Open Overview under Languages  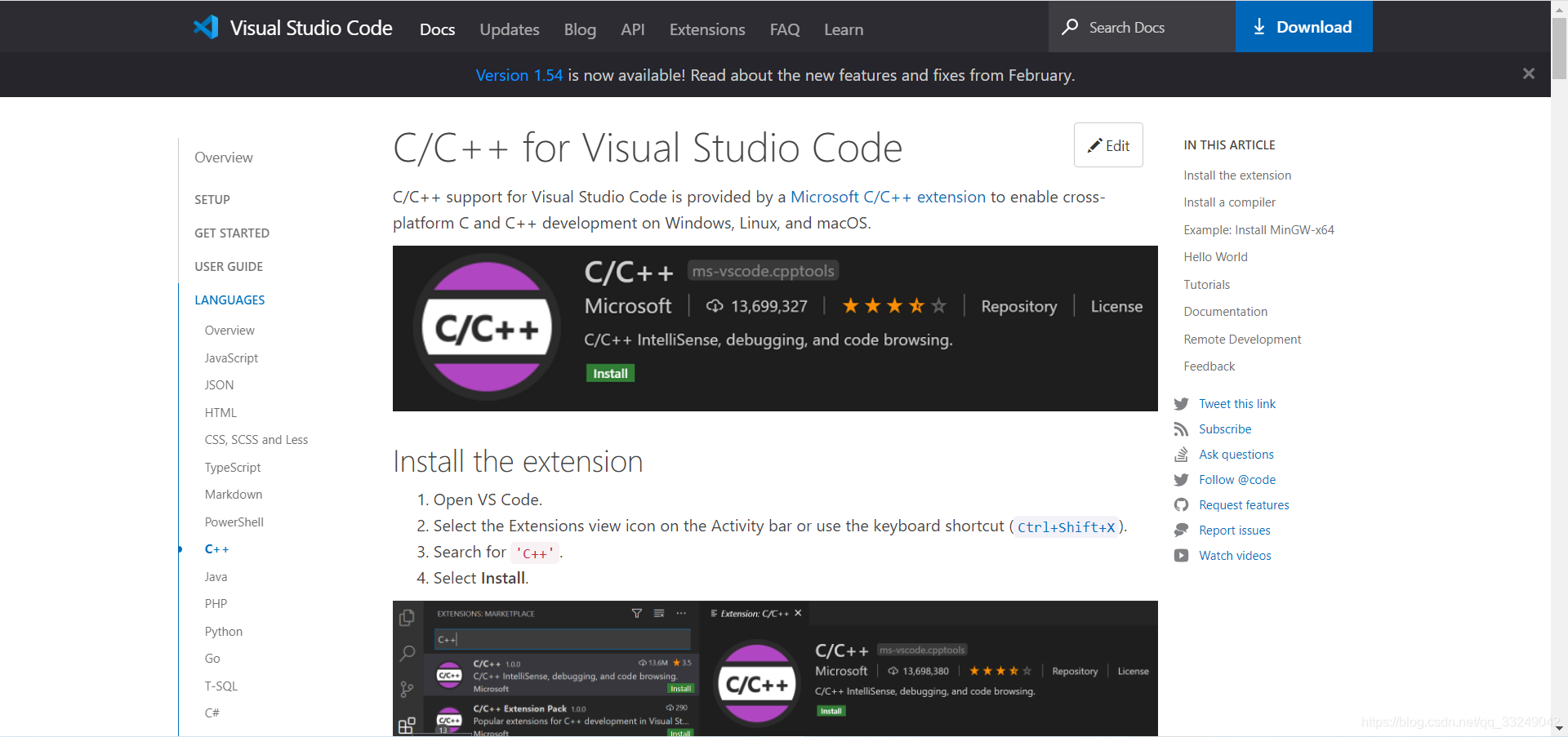229,331
